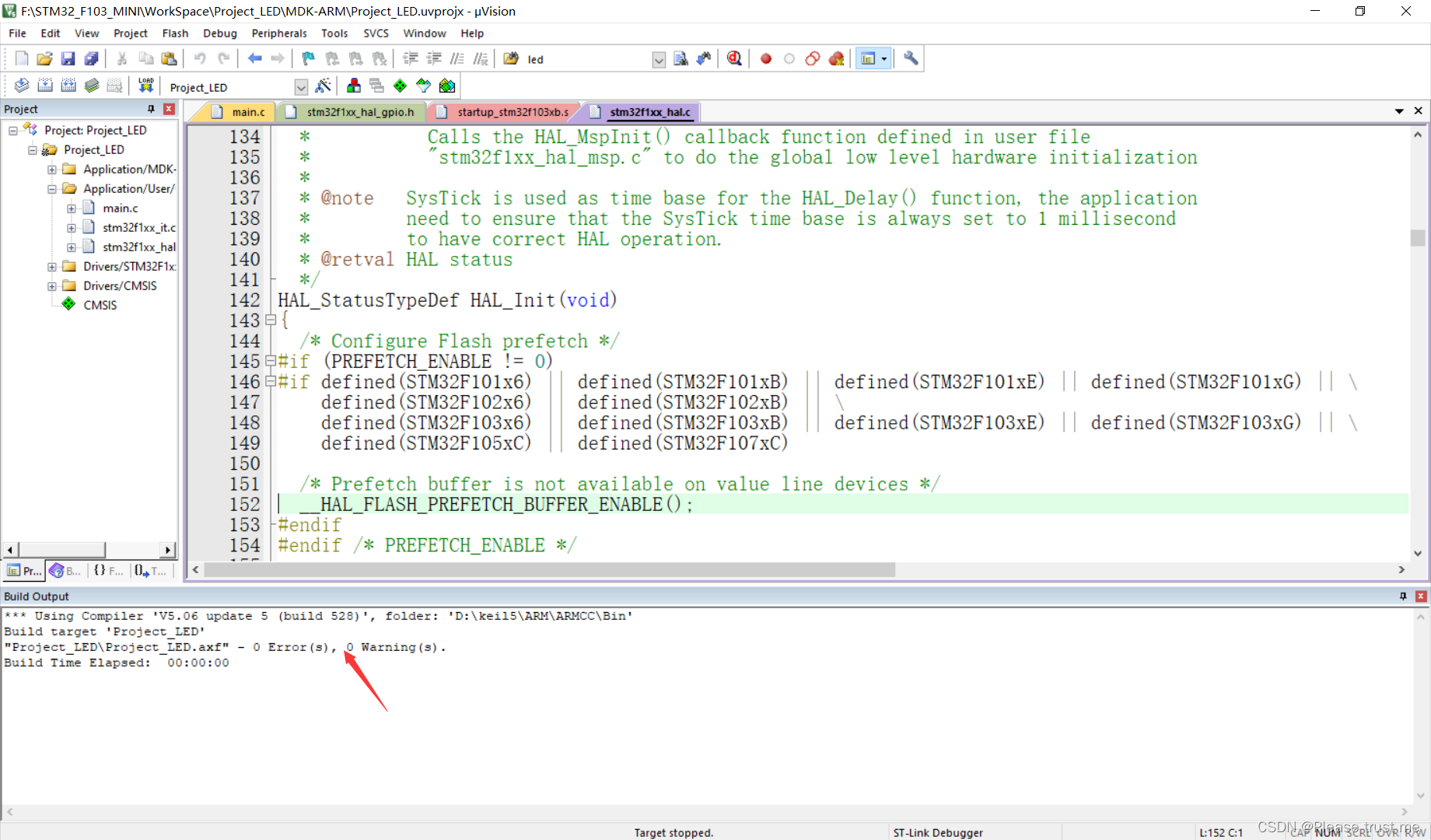Download code to flash with LOAD
The width and height of the screenshot is (1431, 840).
click(145, 86)
